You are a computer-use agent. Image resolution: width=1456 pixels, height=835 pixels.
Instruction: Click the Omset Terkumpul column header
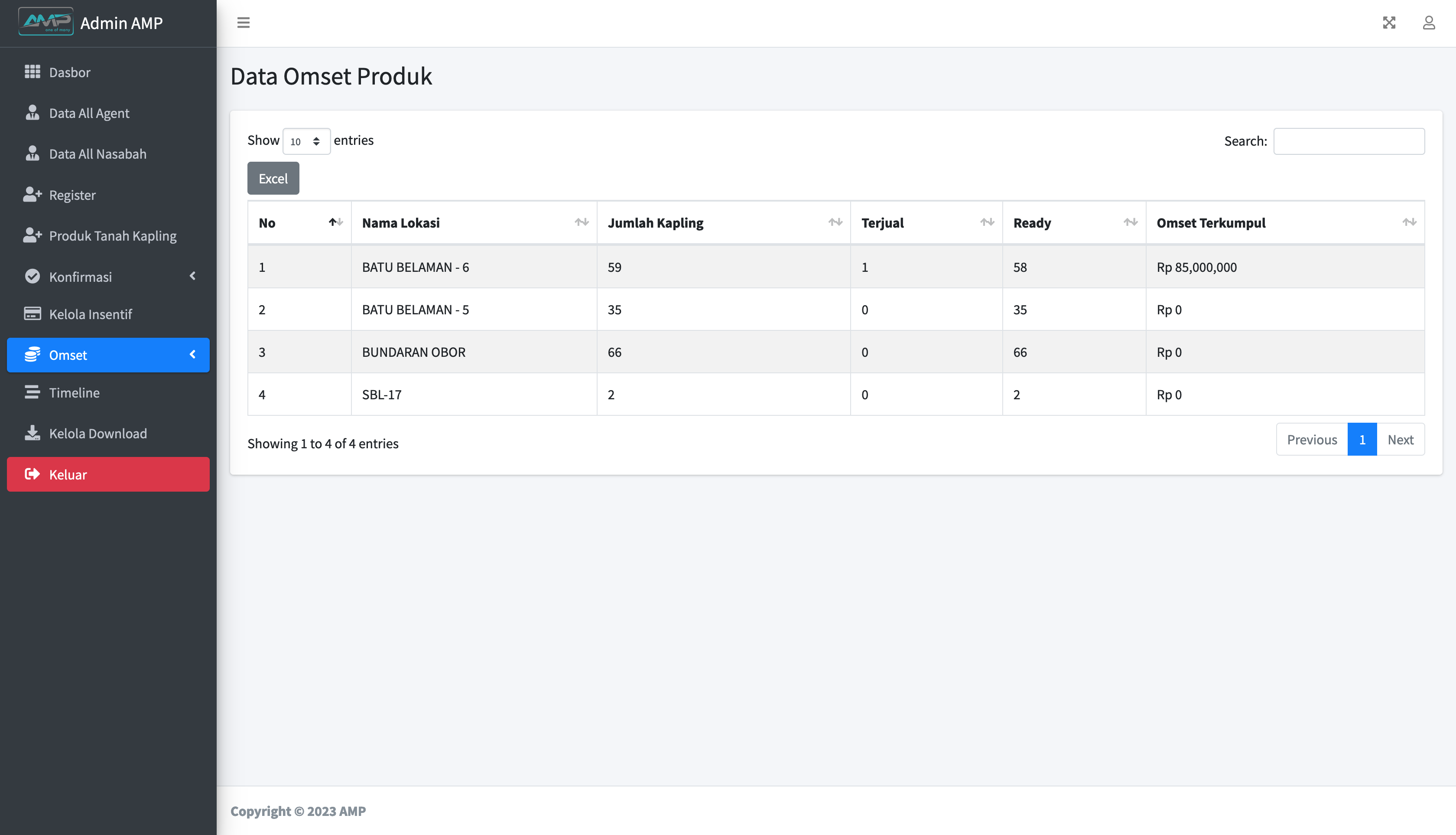coord(1285,222)
